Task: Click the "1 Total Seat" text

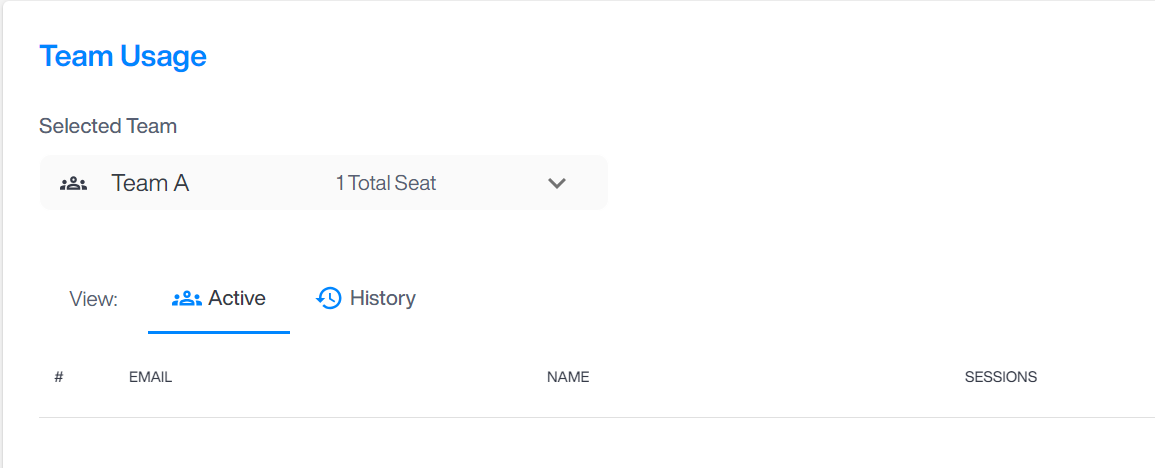Action: 386,183
